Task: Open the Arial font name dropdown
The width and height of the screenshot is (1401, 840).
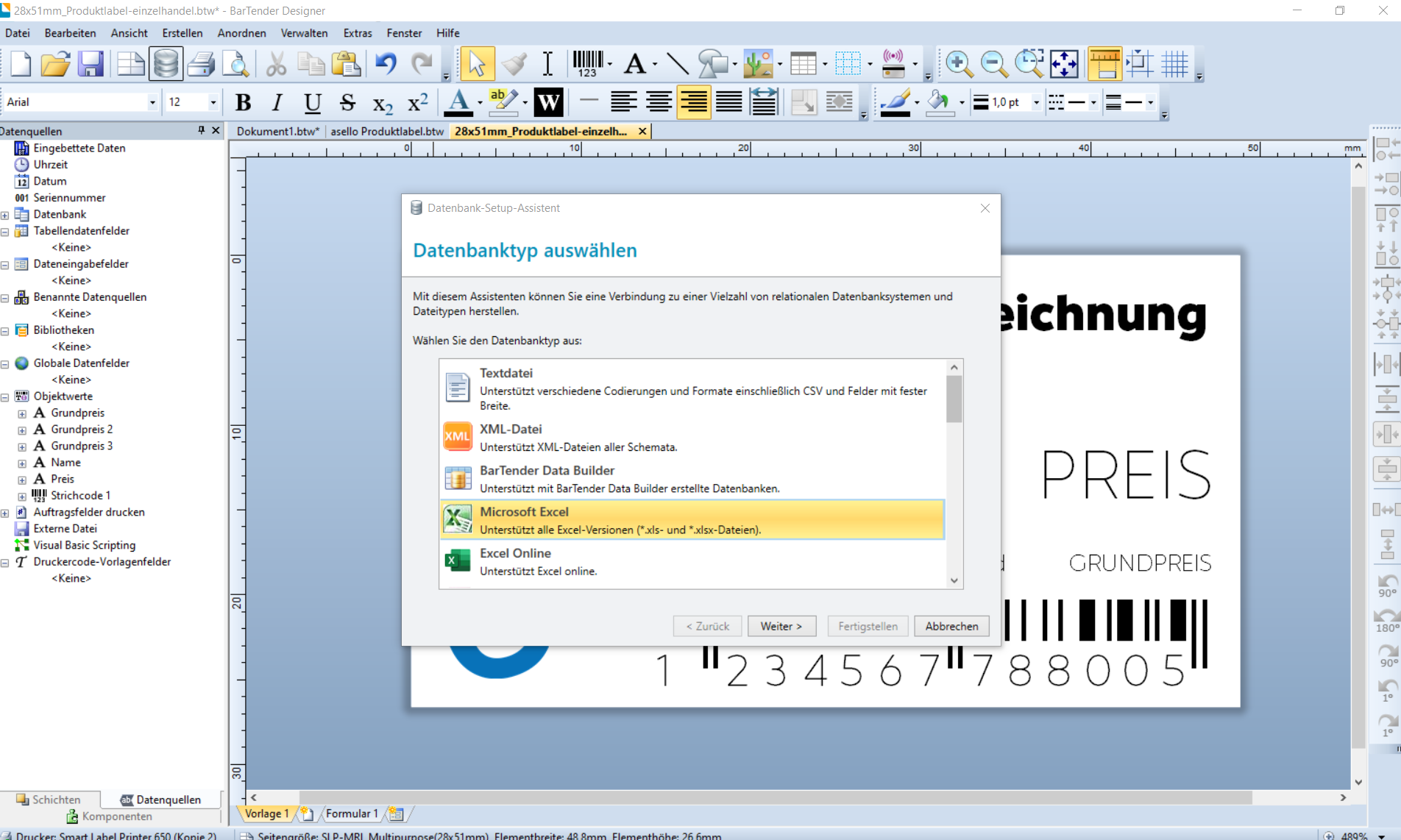Action: pyautogui.click(x=152, y=102)
